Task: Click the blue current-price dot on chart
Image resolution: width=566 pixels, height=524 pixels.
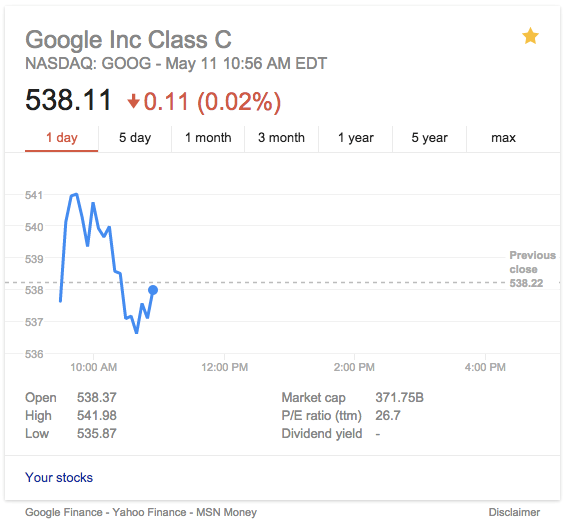Action: 153,290
